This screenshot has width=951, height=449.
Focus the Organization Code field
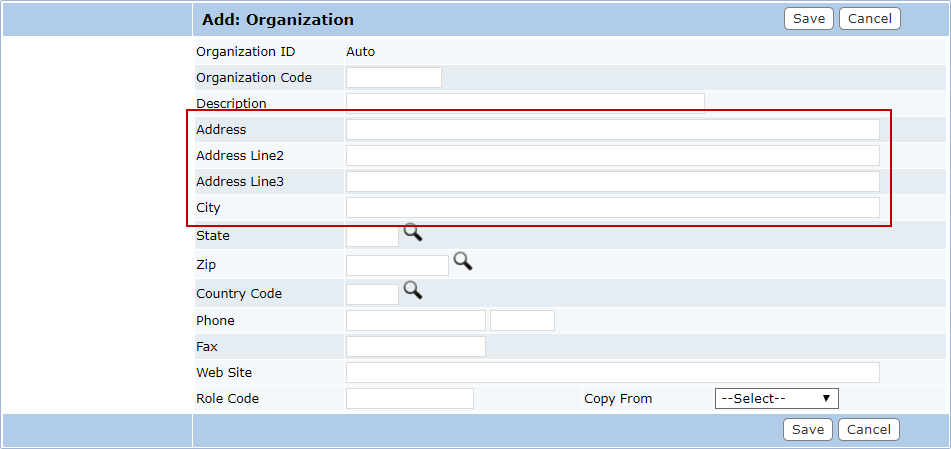(394, 78)
